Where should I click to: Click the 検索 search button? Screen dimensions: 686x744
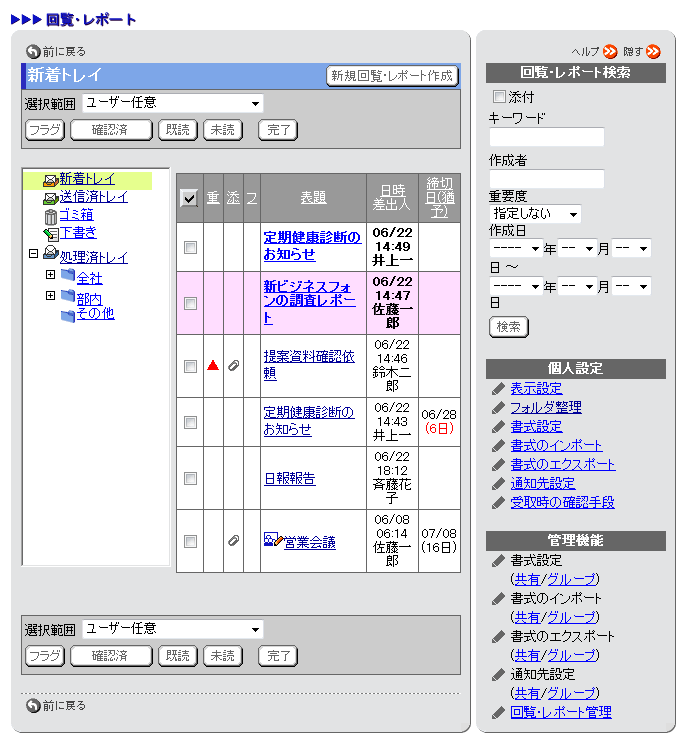509,327
